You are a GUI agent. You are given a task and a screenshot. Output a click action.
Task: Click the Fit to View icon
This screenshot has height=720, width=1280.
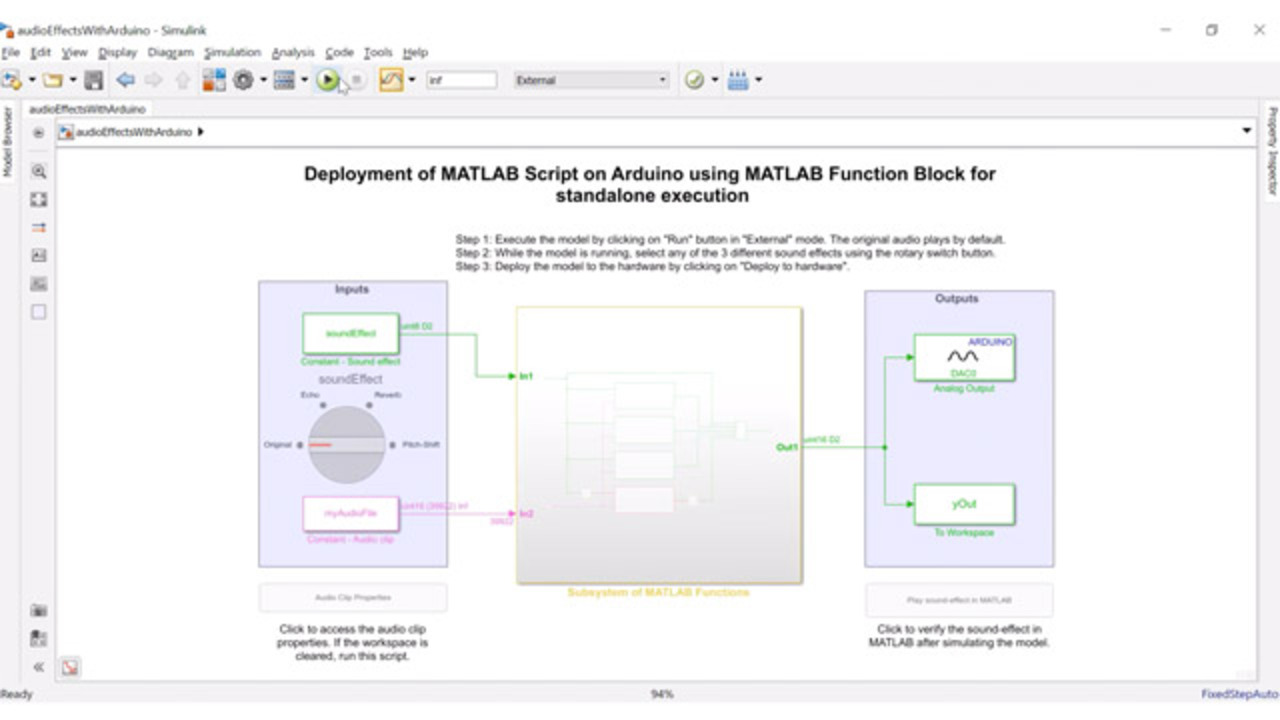point(39,199)
